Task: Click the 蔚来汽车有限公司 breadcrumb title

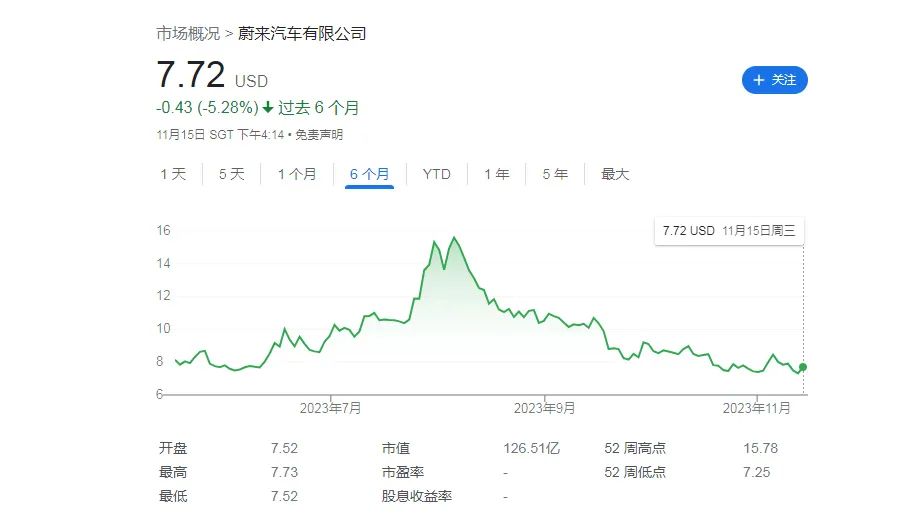Action: 302,34
